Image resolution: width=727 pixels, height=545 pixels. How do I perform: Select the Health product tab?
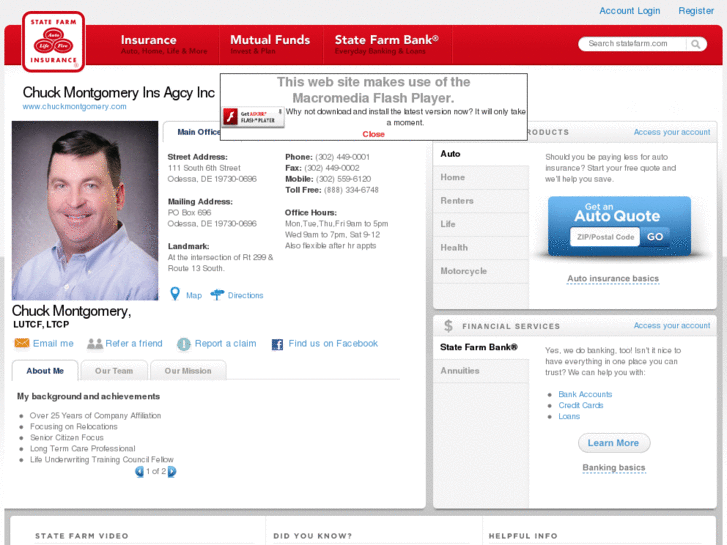pyautogui.click(x=481, y=248)
